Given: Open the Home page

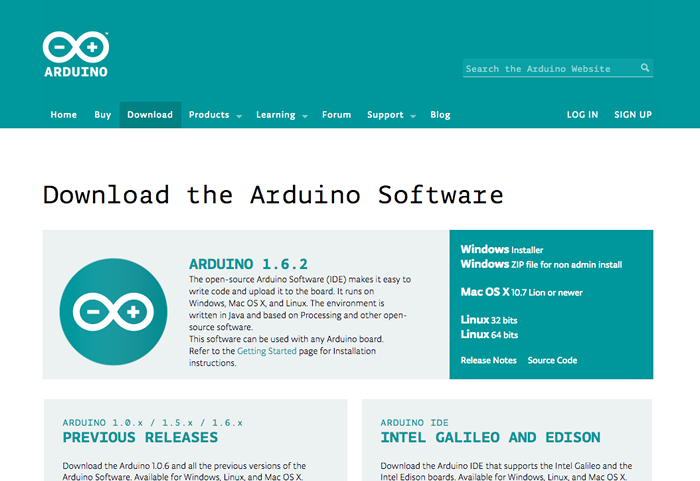Looking at the screenshot, I should coord(63,115).
